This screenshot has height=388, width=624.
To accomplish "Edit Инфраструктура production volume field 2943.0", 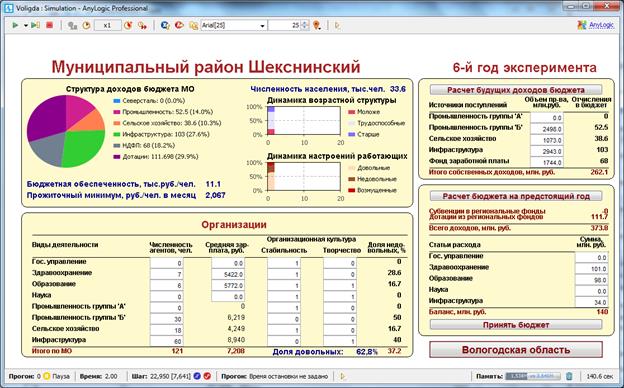I will 547,151.
